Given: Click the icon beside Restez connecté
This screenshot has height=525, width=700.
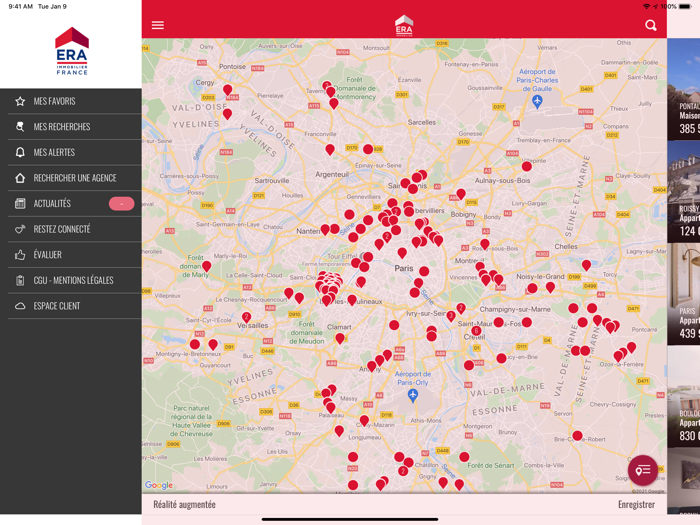Looking at the screenshot, I should tap(20, 229).
